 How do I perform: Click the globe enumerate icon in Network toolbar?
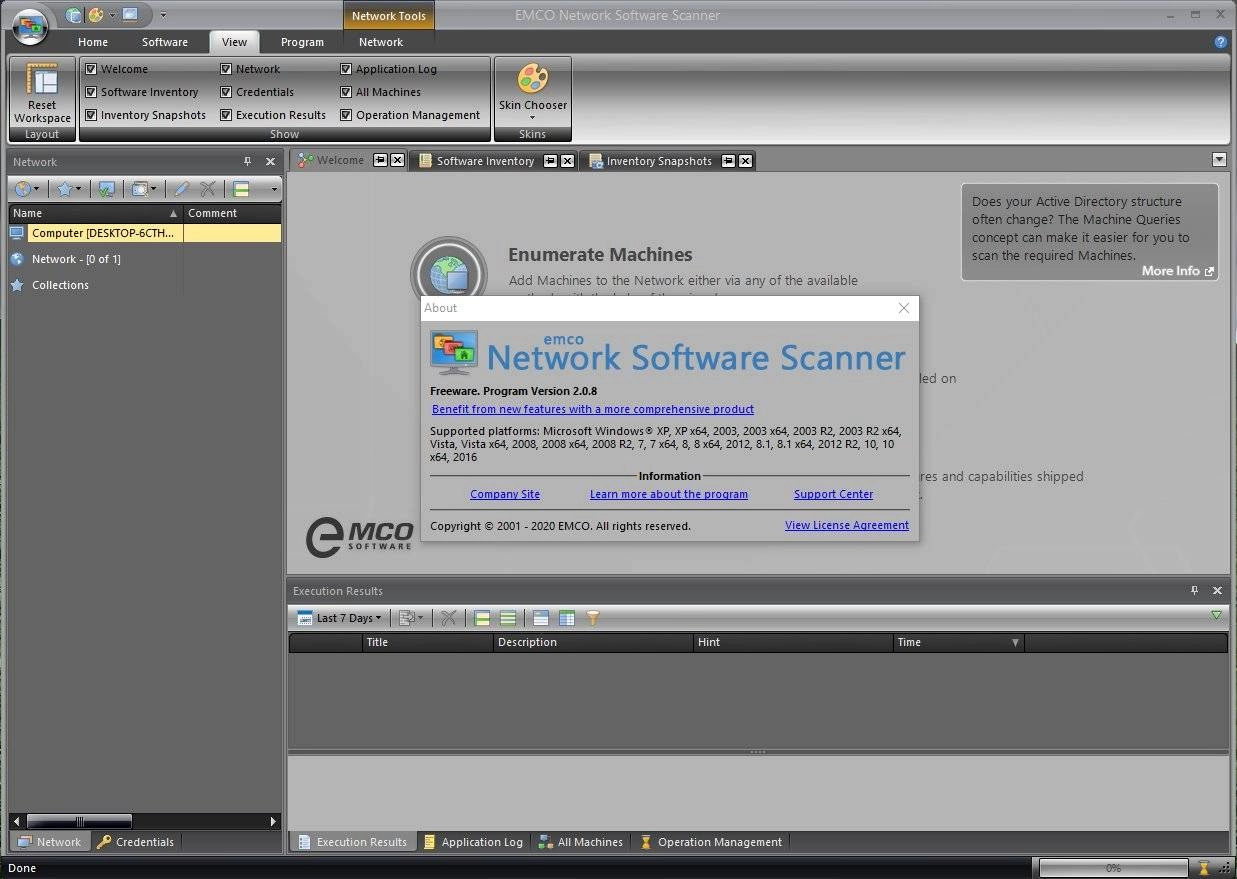23,189
